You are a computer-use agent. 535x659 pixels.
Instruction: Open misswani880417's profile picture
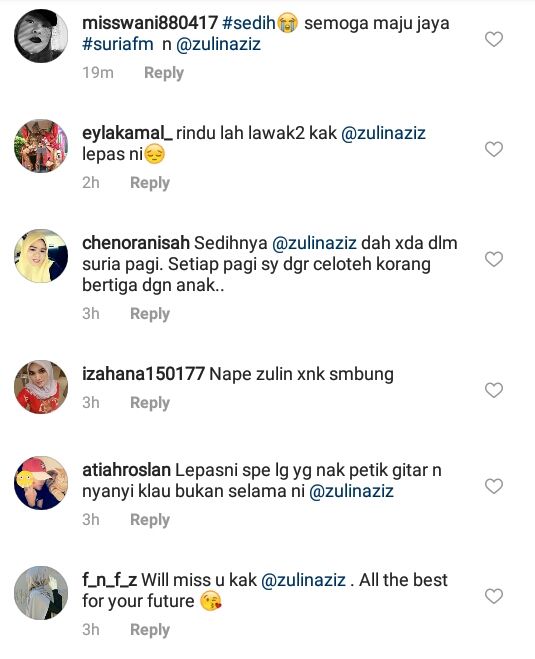pos(41,36)
